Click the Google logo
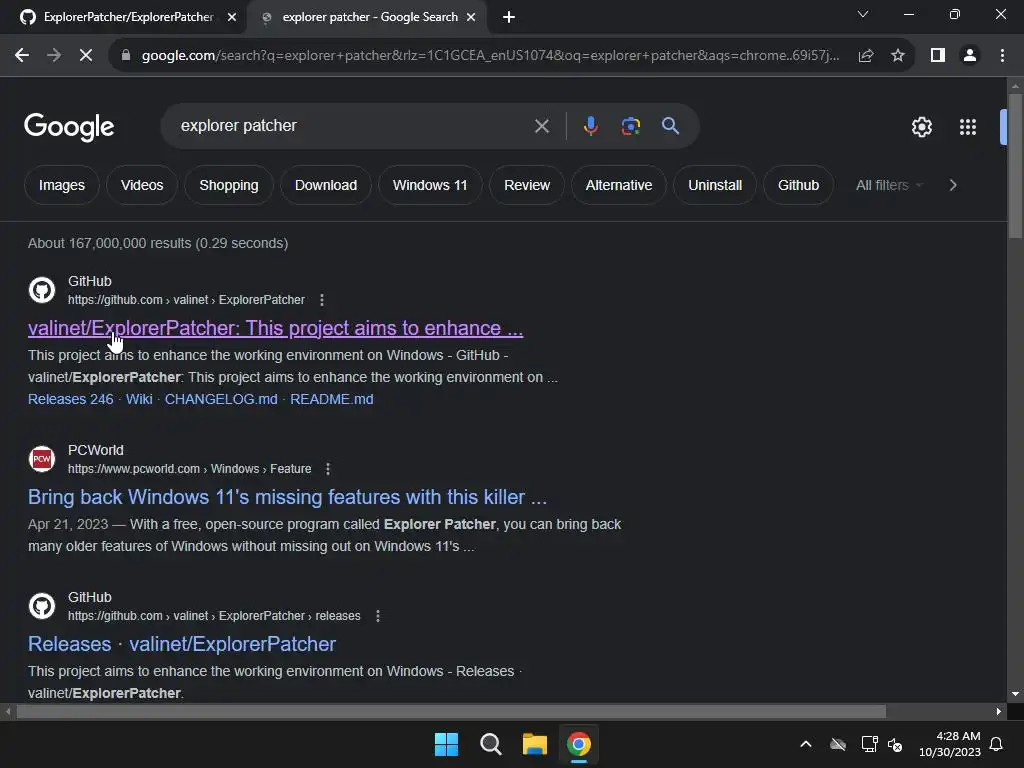Screen dimensions: 1024x768 pos(69,127)
